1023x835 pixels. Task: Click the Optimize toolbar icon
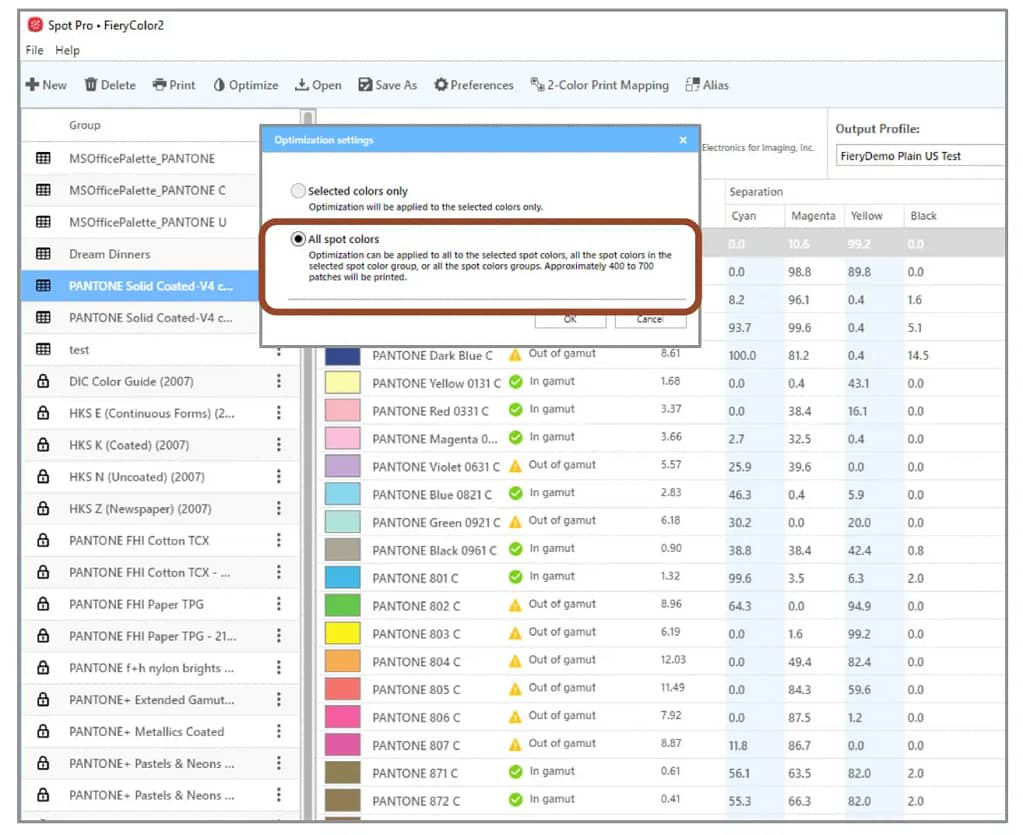tap(219, 85)
